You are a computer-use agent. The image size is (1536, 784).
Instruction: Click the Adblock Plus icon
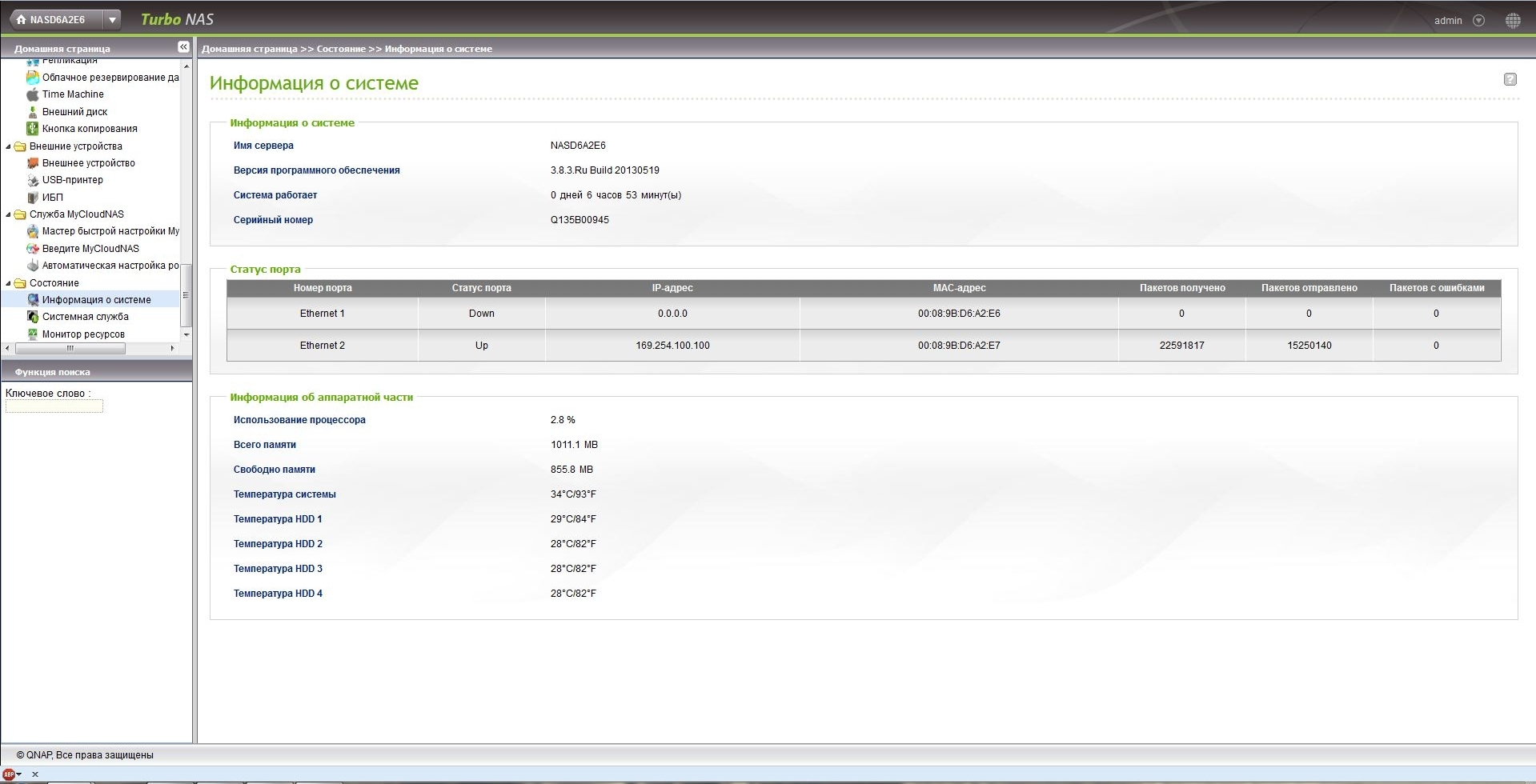[9, 774]
